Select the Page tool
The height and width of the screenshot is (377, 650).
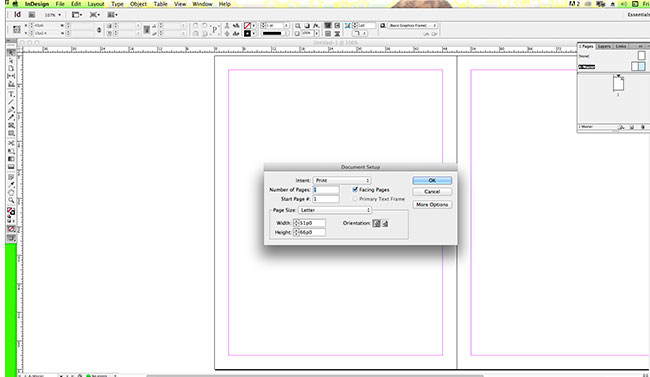[11, 68]
